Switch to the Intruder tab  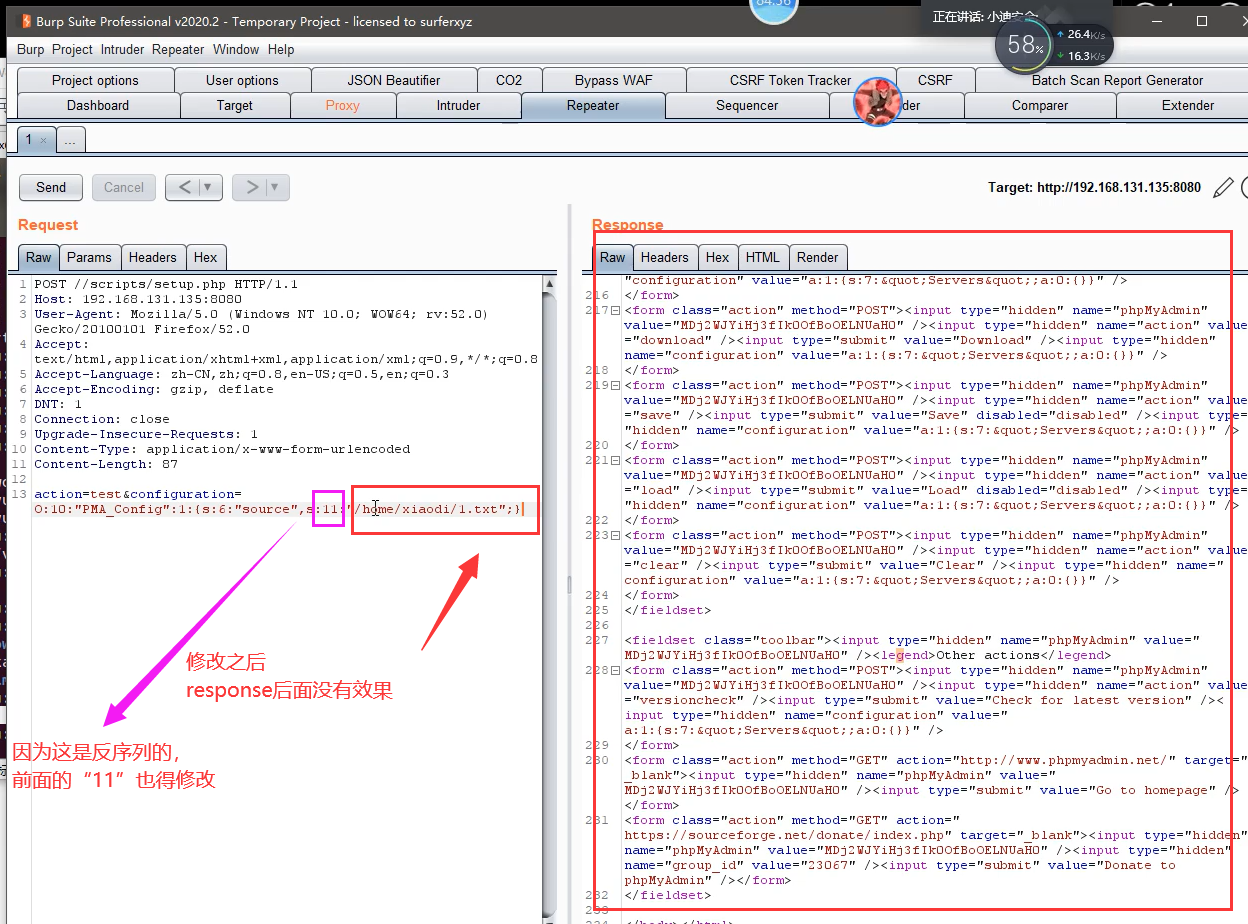[x=458, y=105]
